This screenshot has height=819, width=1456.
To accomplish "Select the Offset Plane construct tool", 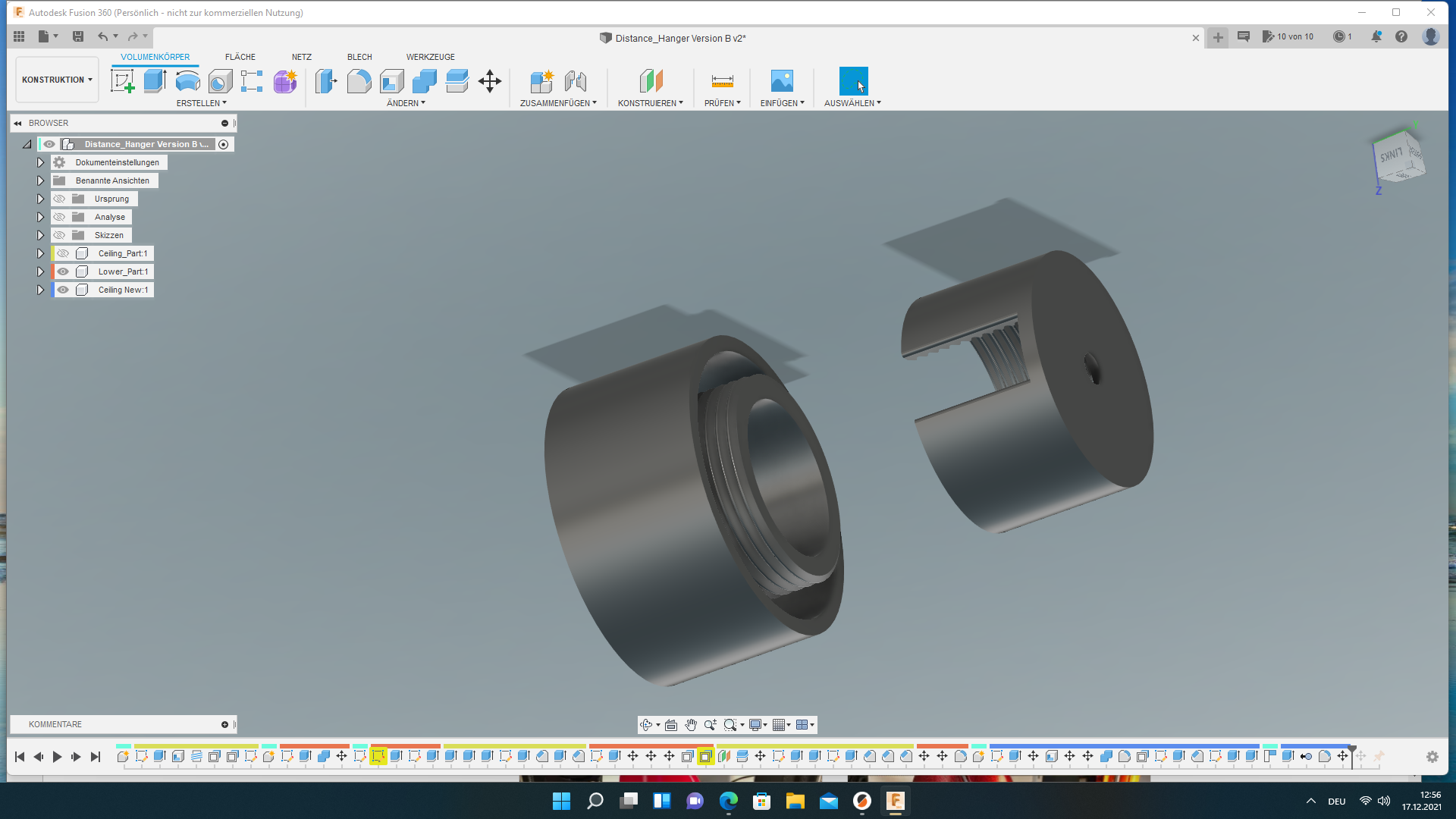I will coord(651,81).
